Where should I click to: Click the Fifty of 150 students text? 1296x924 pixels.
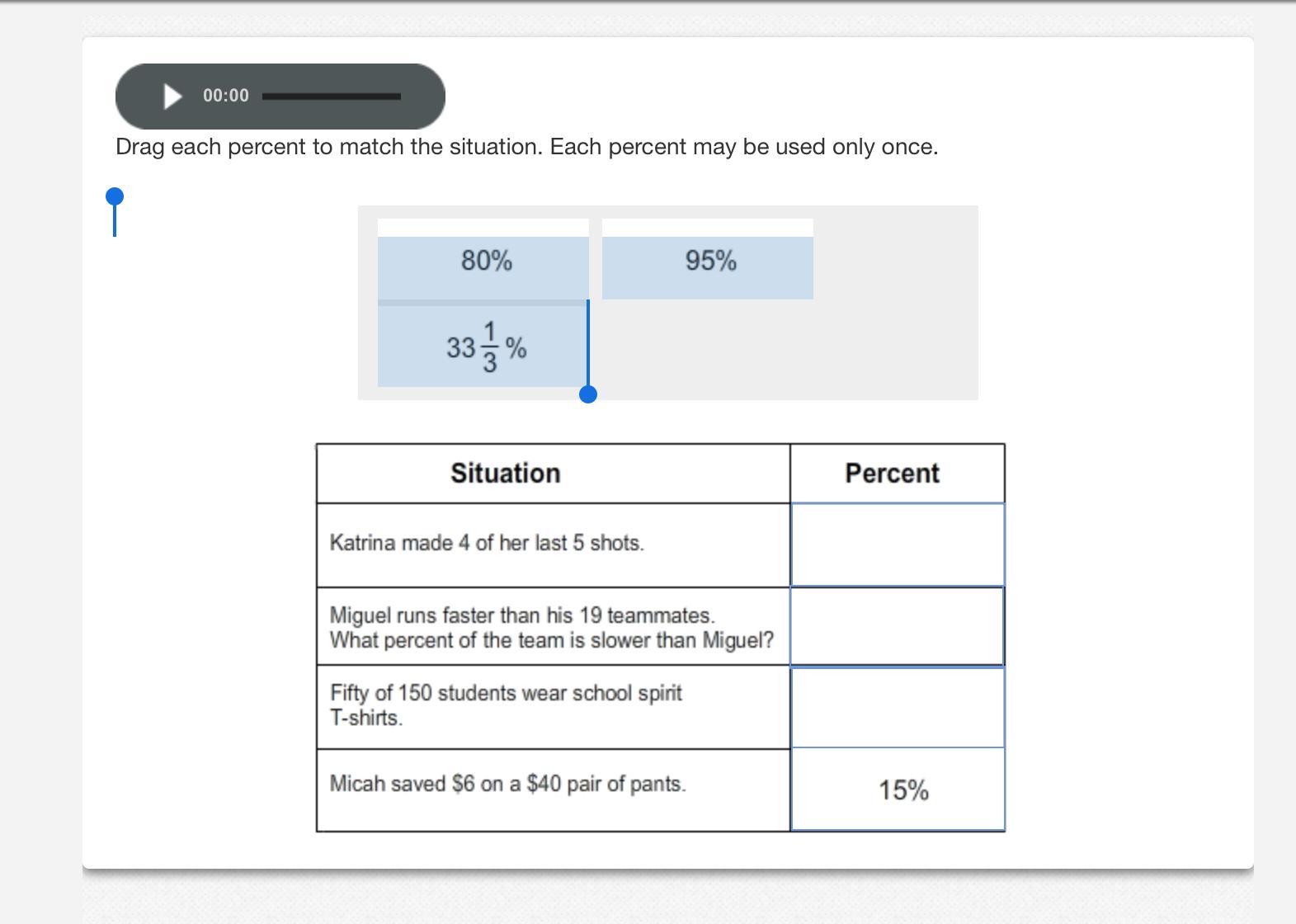pyautogui.click(x=506, y=705)
